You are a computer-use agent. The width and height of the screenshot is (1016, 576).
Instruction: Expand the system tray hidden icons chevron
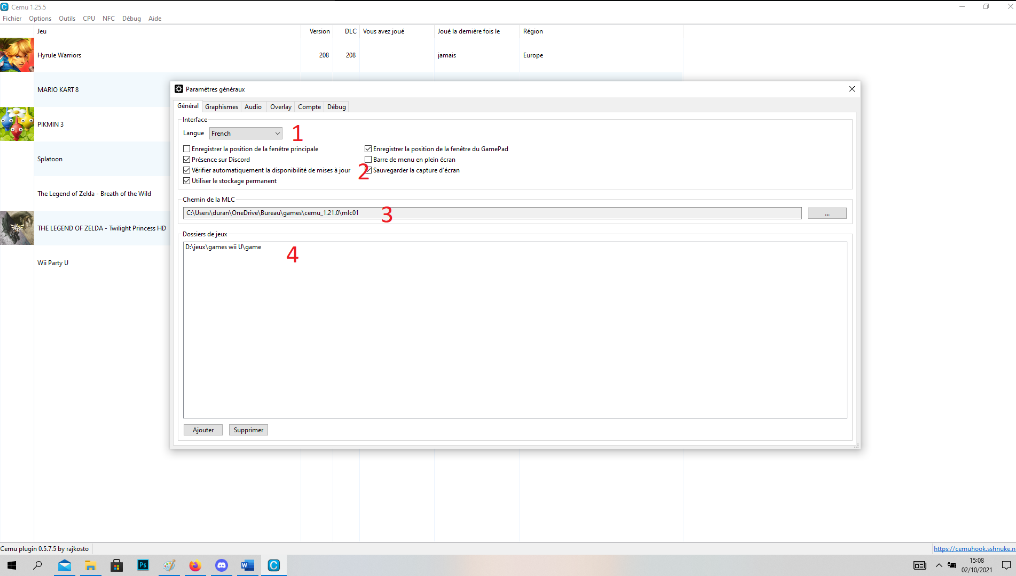[x=937, y=566]
